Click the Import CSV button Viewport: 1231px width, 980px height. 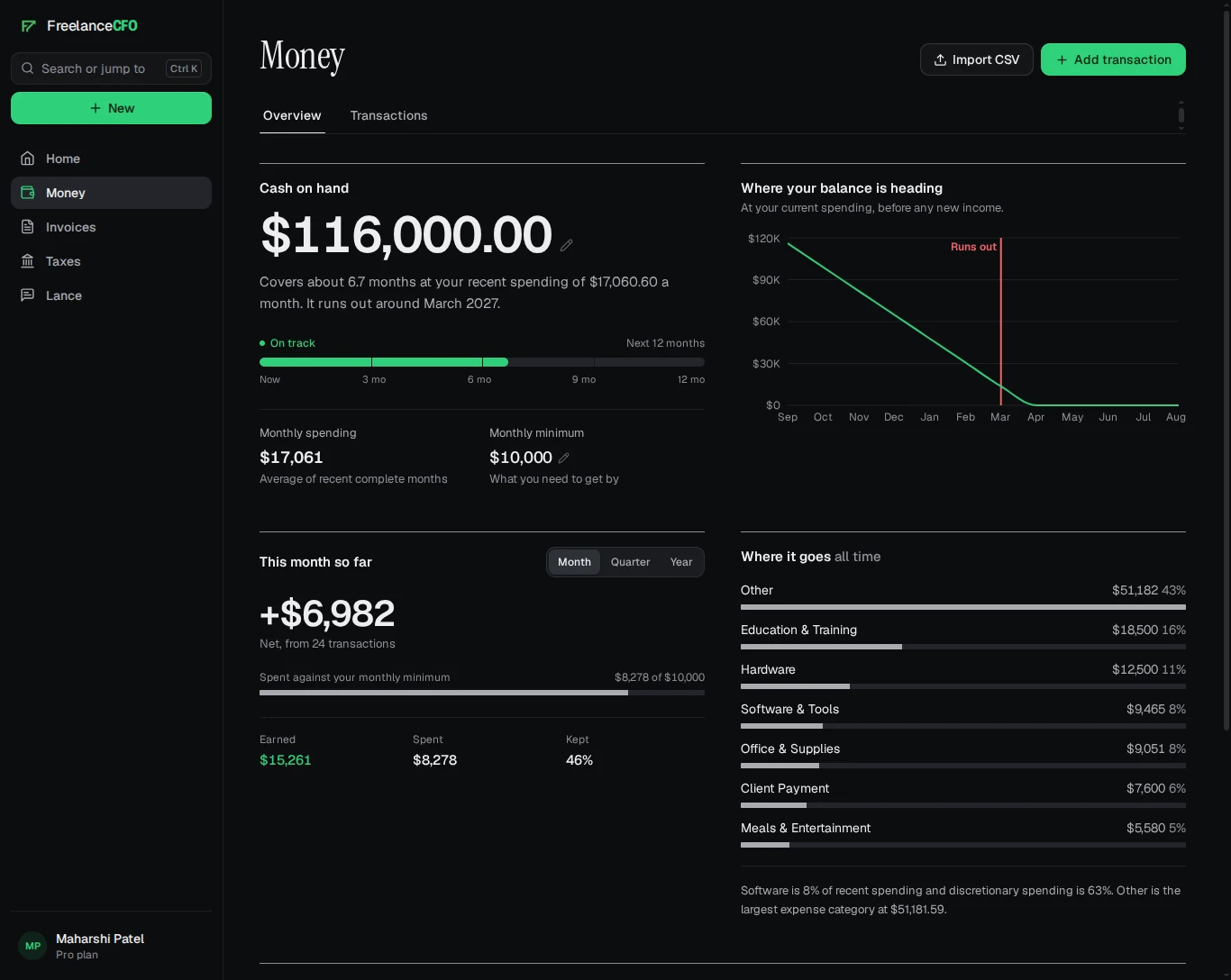click(x=976, y=59)
